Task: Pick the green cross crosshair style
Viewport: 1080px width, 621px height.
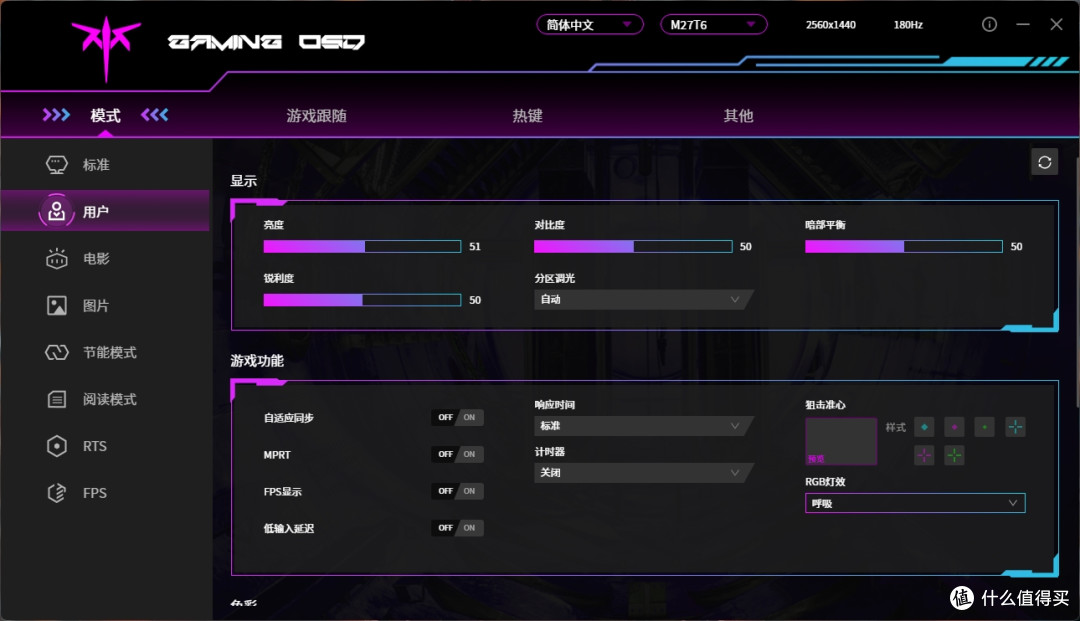Action: click(954, 455)
